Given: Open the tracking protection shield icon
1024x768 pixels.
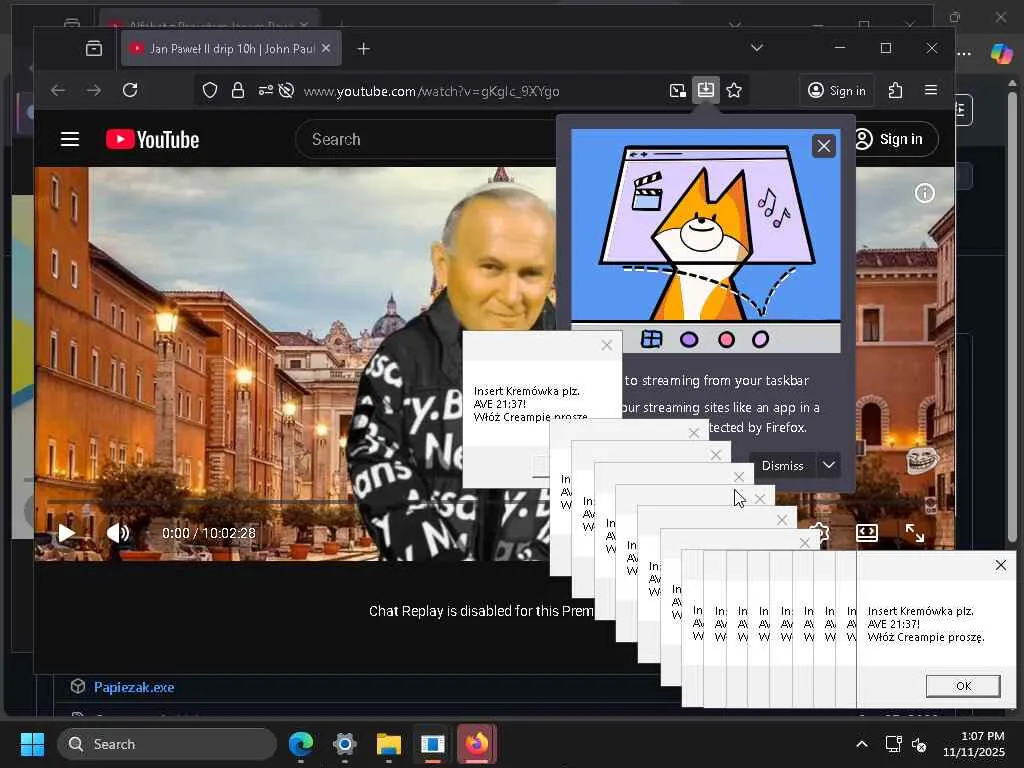Looking at the screenshot, I should (x=210, y=90).
